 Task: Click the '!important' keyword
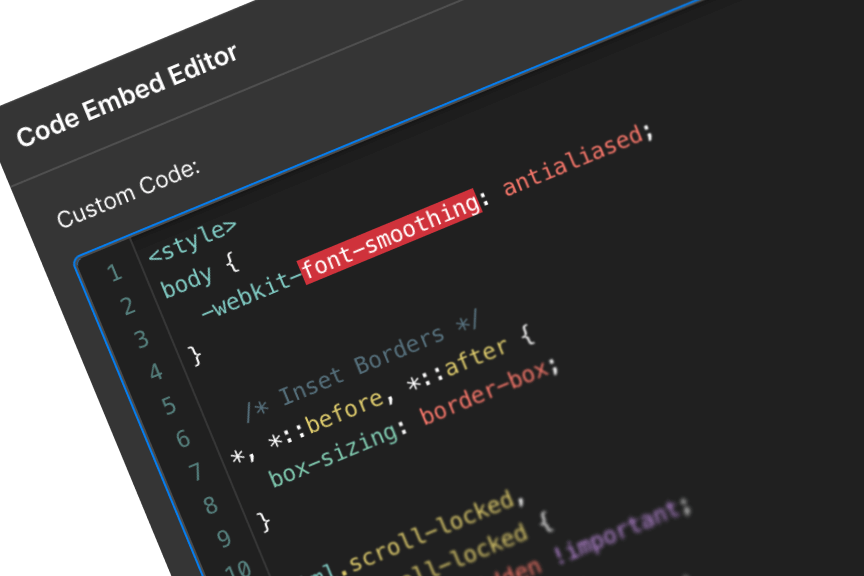coord(617,531)
